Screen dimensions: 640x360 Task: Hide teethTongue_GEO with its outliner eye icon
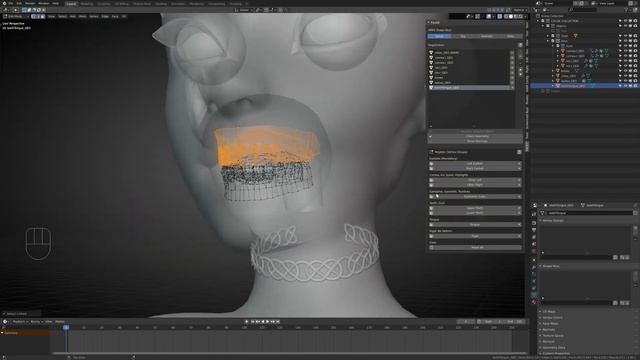click(625, 86)
